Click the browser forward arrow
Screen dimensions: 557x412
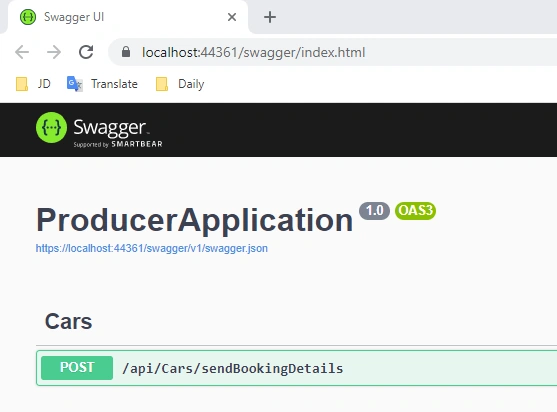(54, 52)
